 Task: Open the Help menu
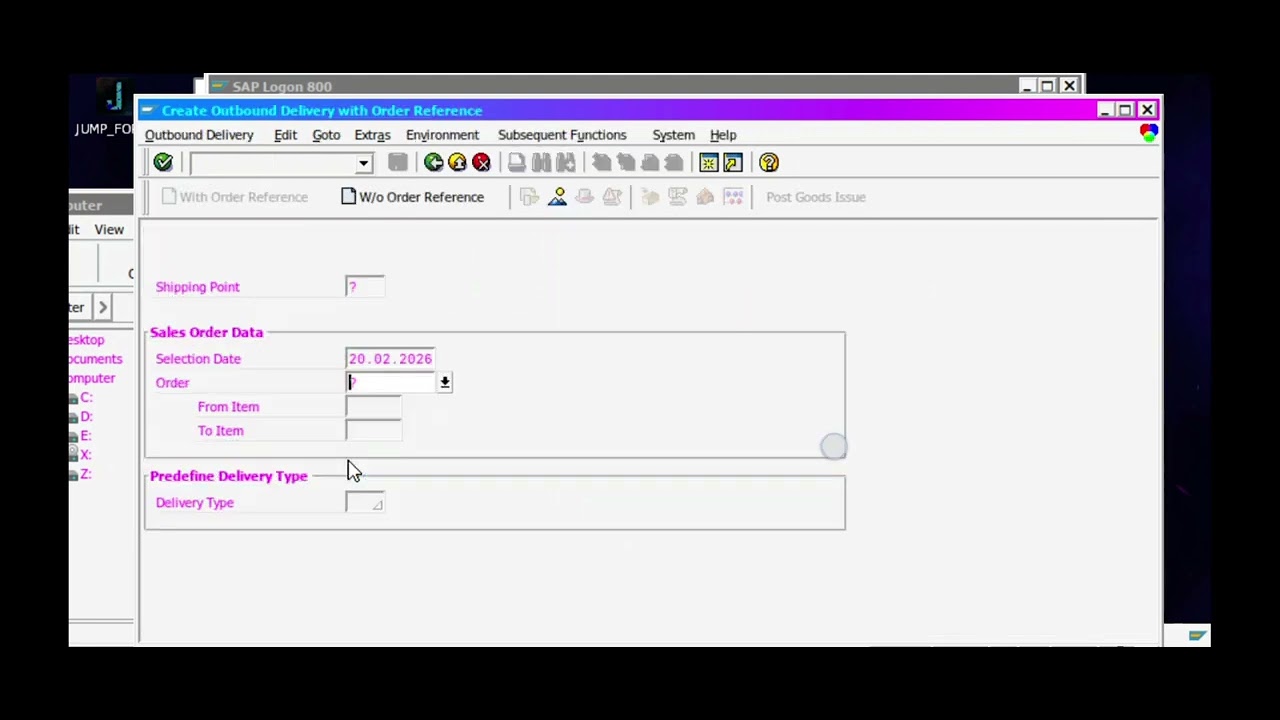(x=723, y=135)
